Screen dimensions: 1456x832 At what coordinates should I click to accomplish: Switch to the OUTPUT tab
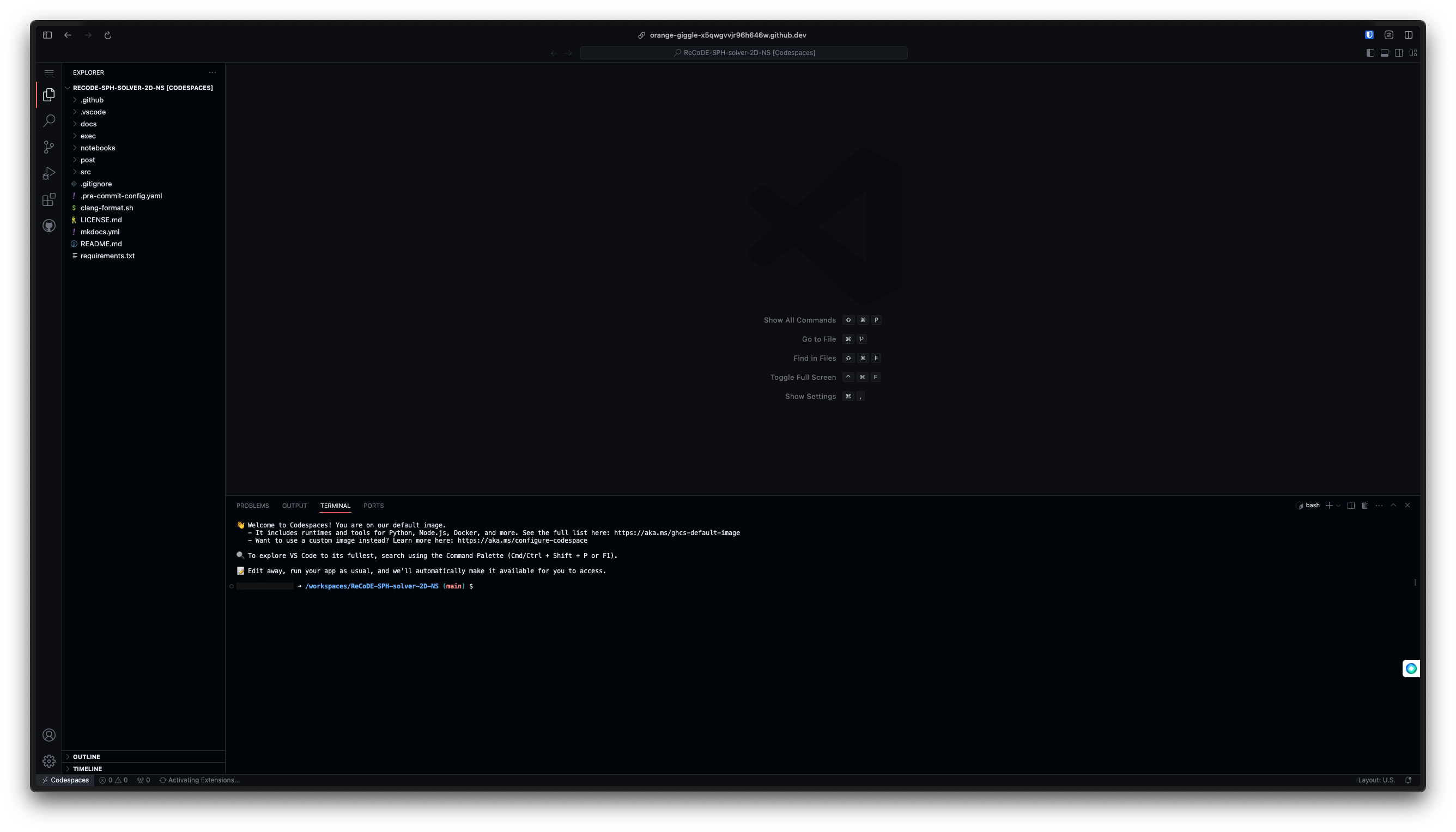(x=294, y=506)
